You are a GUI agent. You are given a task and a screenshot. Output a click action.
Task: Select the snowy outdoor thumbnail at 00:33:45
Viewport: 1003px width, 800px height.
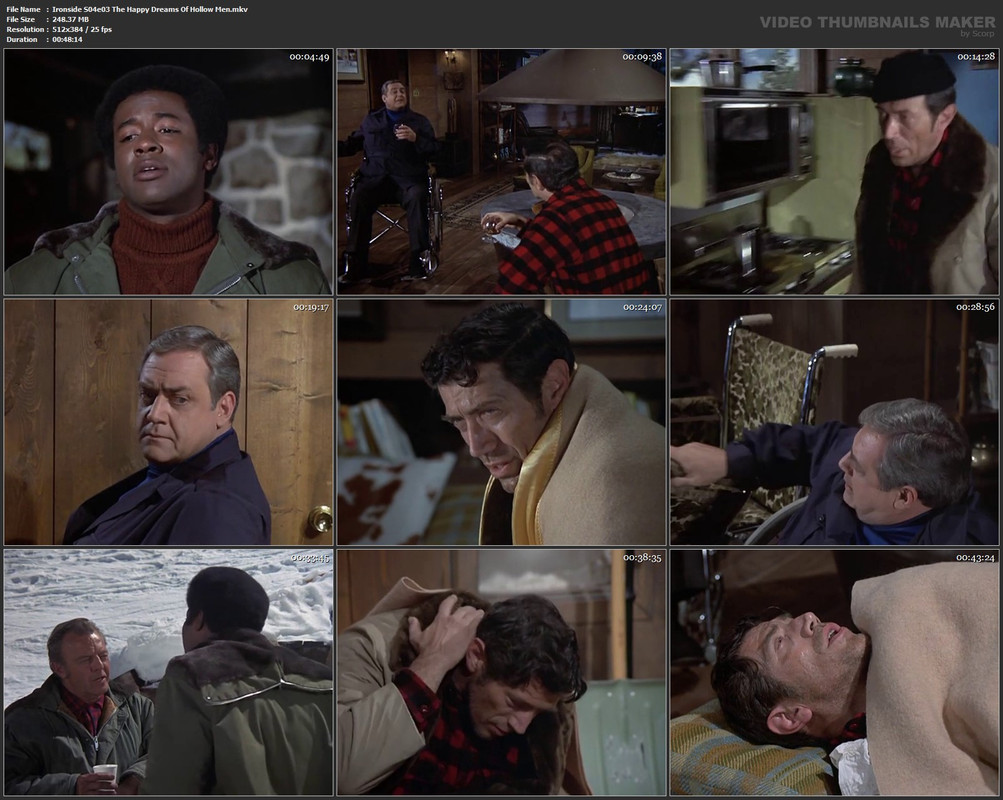click(168, 672)
